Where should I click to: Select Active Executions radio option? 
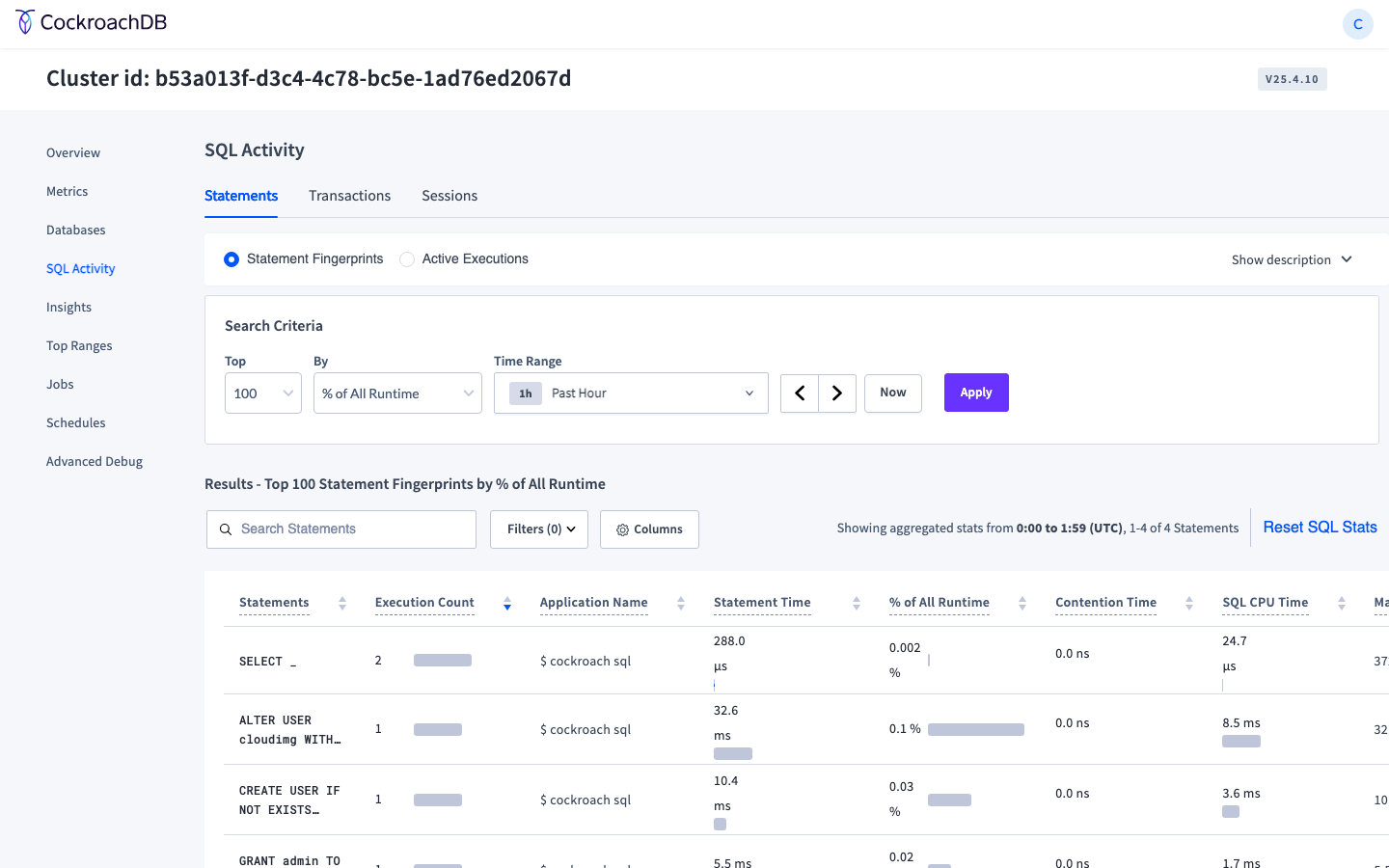(407, 259)
